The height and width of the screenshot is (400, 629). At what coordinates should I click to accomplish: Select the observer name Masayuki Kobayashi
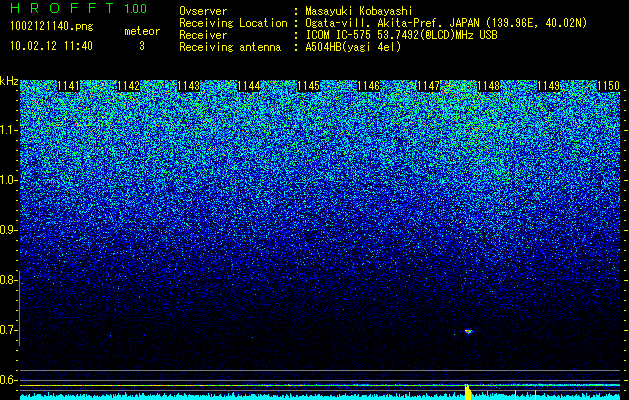(359, 11)
